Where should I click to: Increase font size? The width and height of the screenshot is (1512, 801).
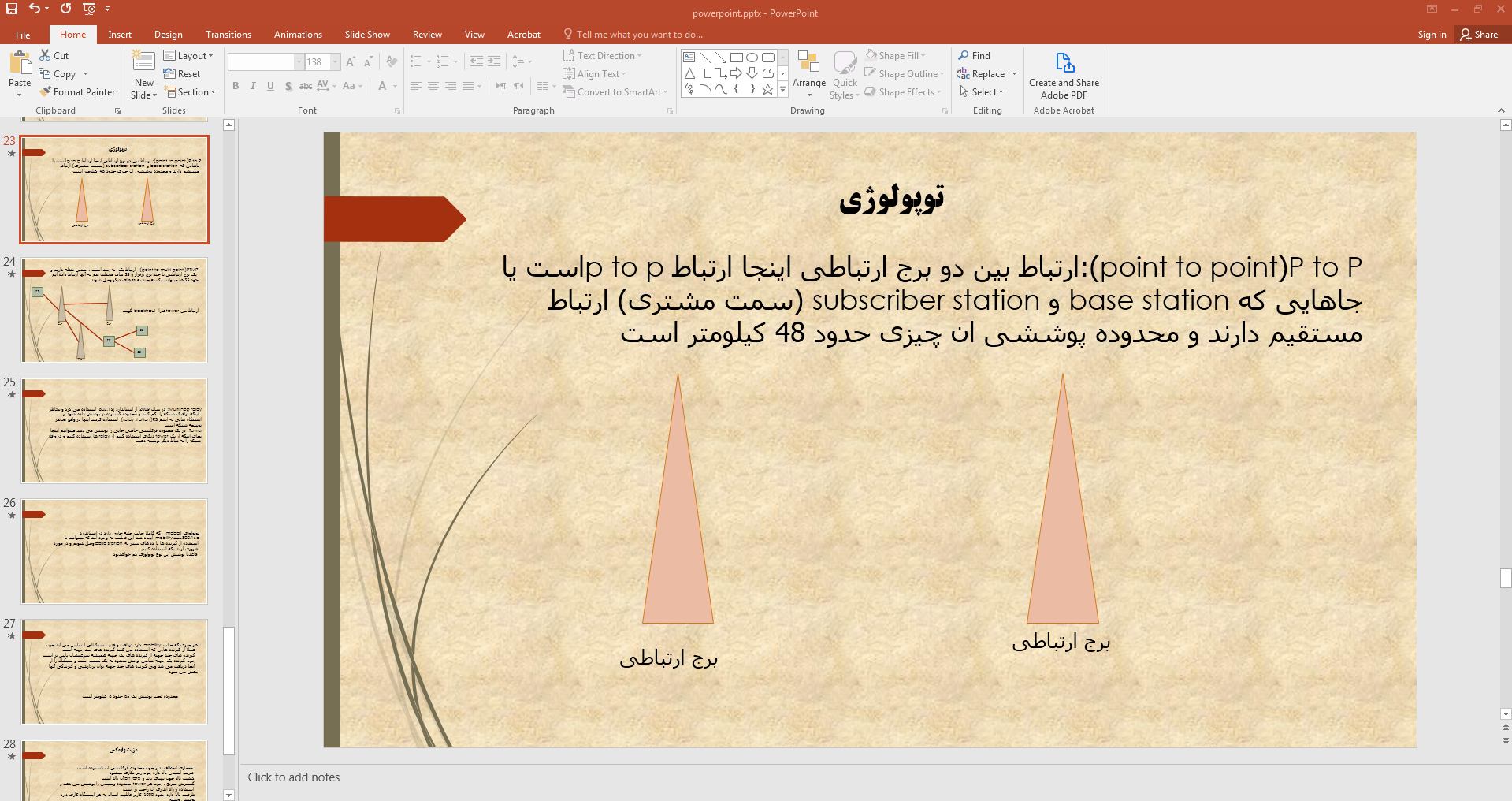pyautogui.click(x=351, y=62)
